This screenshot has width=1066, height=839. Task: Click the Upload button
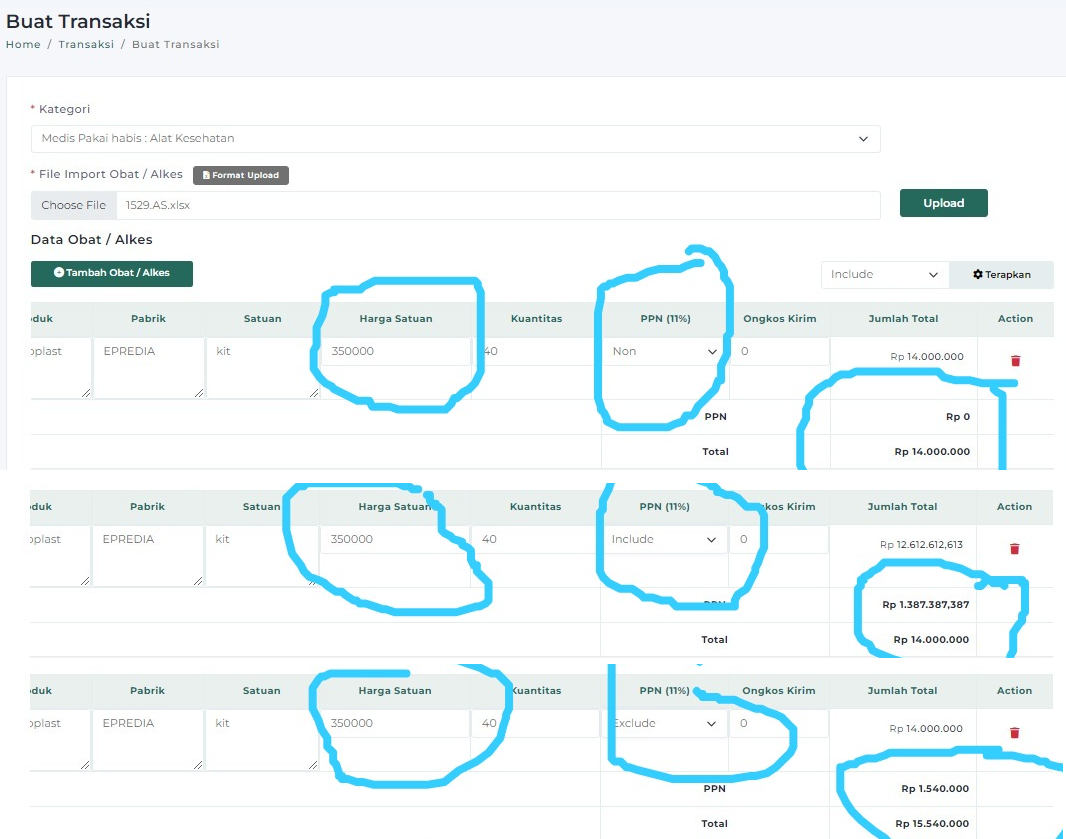(944, 203)
